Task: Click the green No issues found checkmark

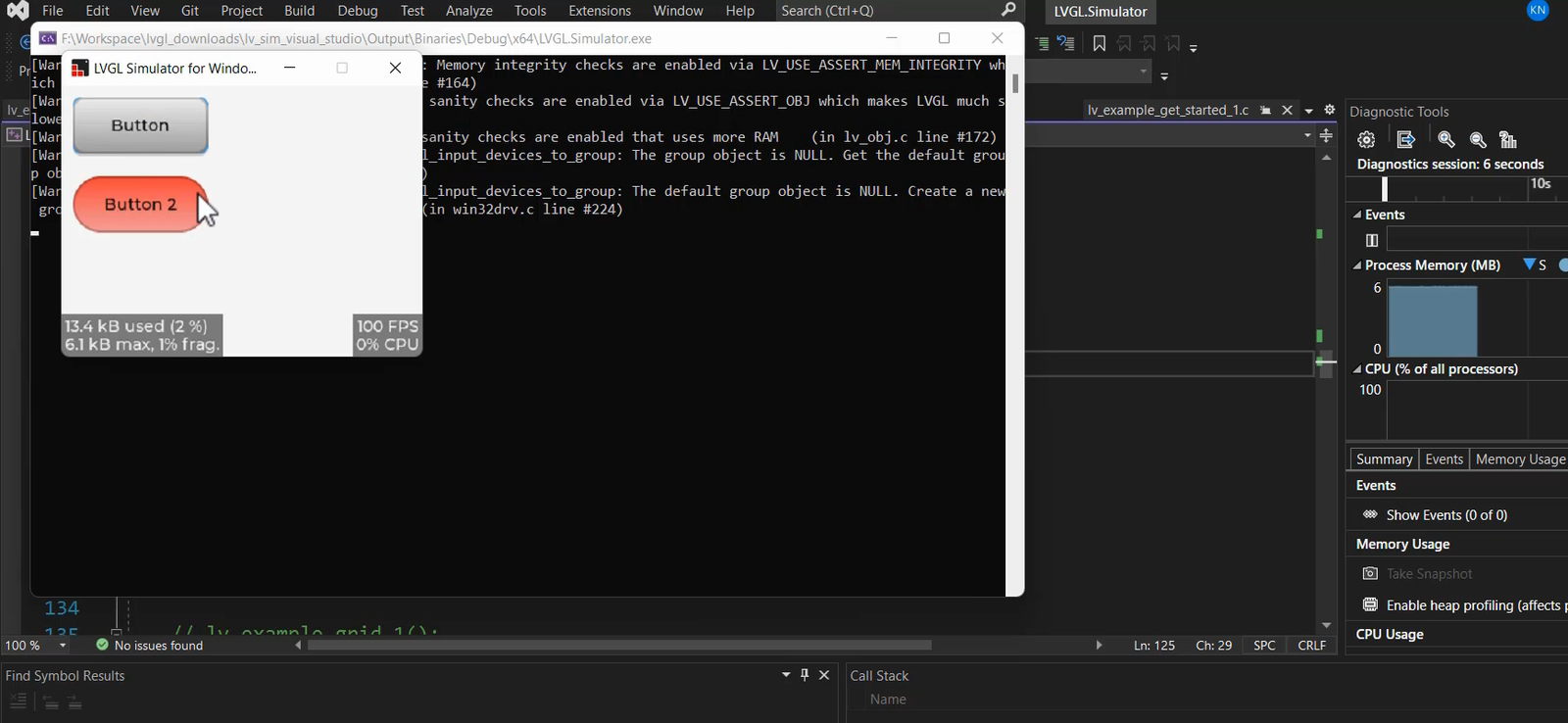Action: tap(102, 645)
